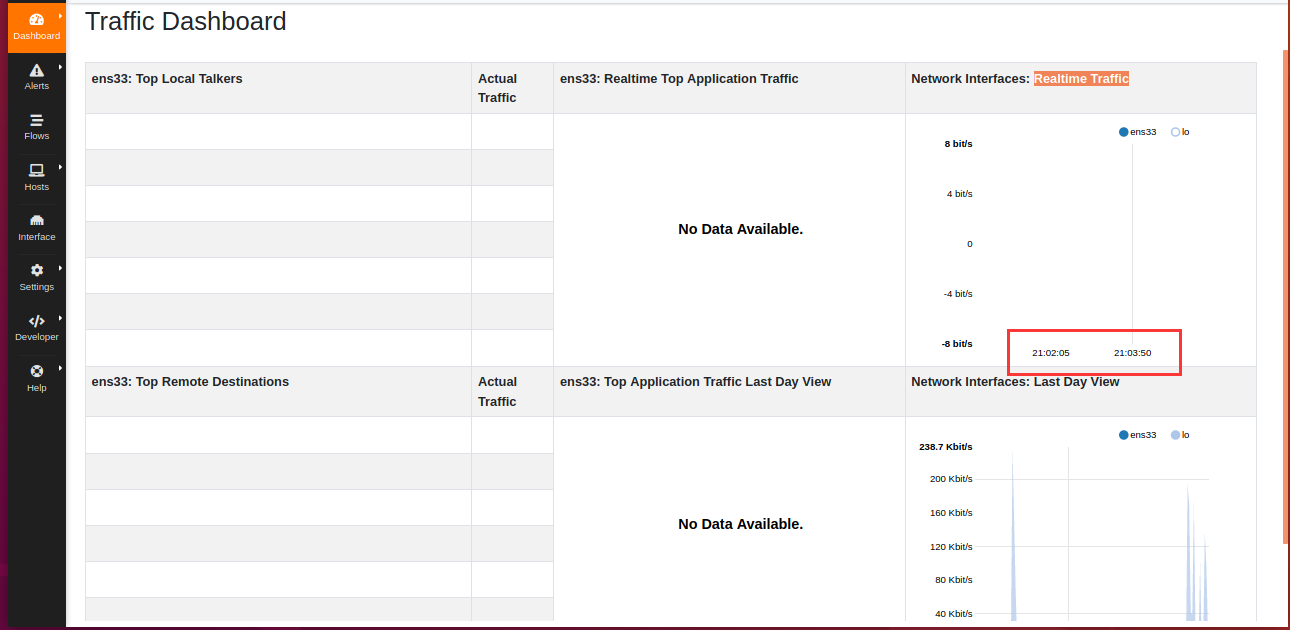The height and width of the screenshot is (630, 1290).
Task: Expand the Help submenu arrow
Action: [61, 368]
